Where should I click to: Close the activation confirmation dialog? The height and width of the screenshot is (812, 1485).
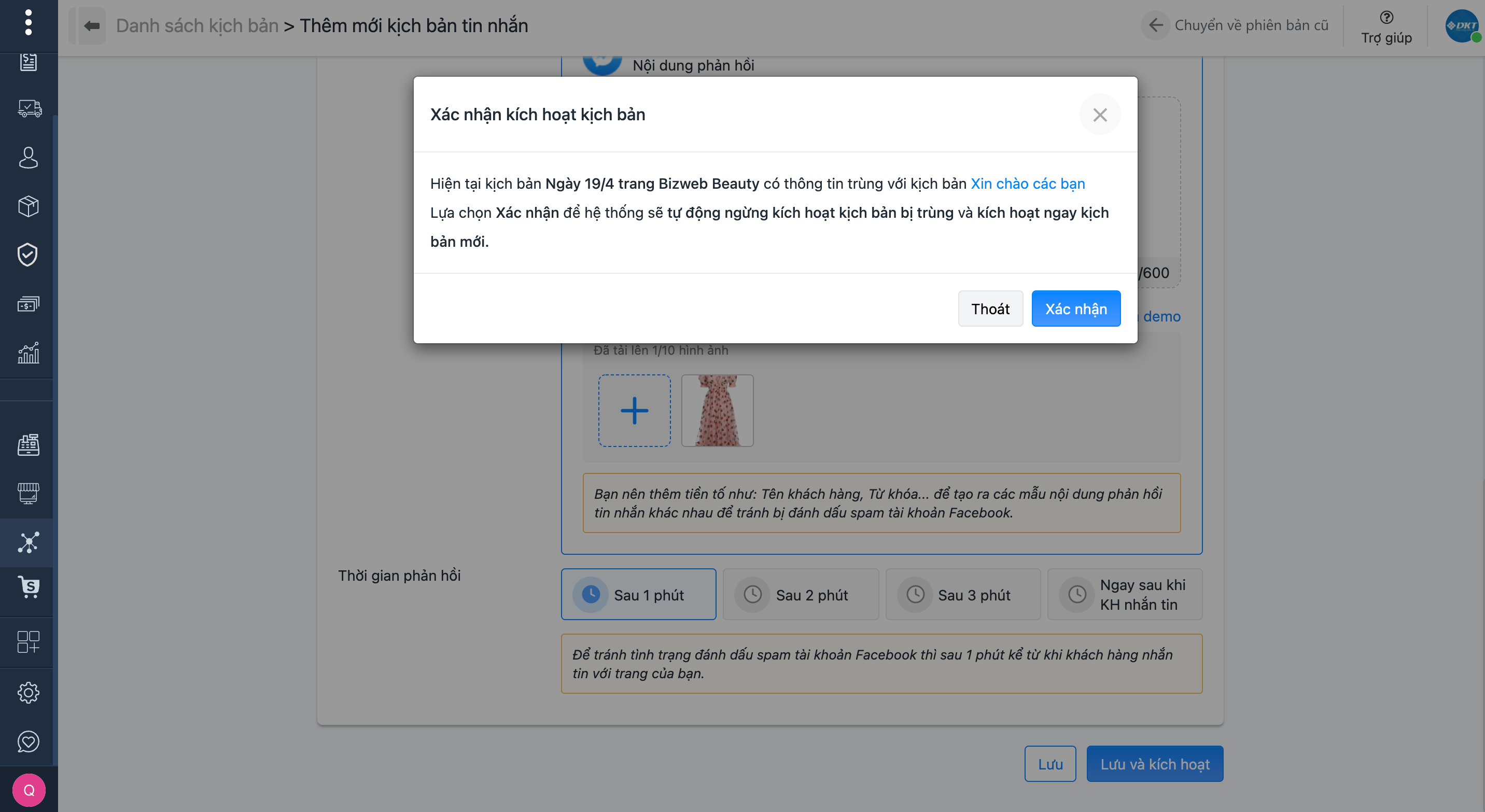pos(1099,115)
